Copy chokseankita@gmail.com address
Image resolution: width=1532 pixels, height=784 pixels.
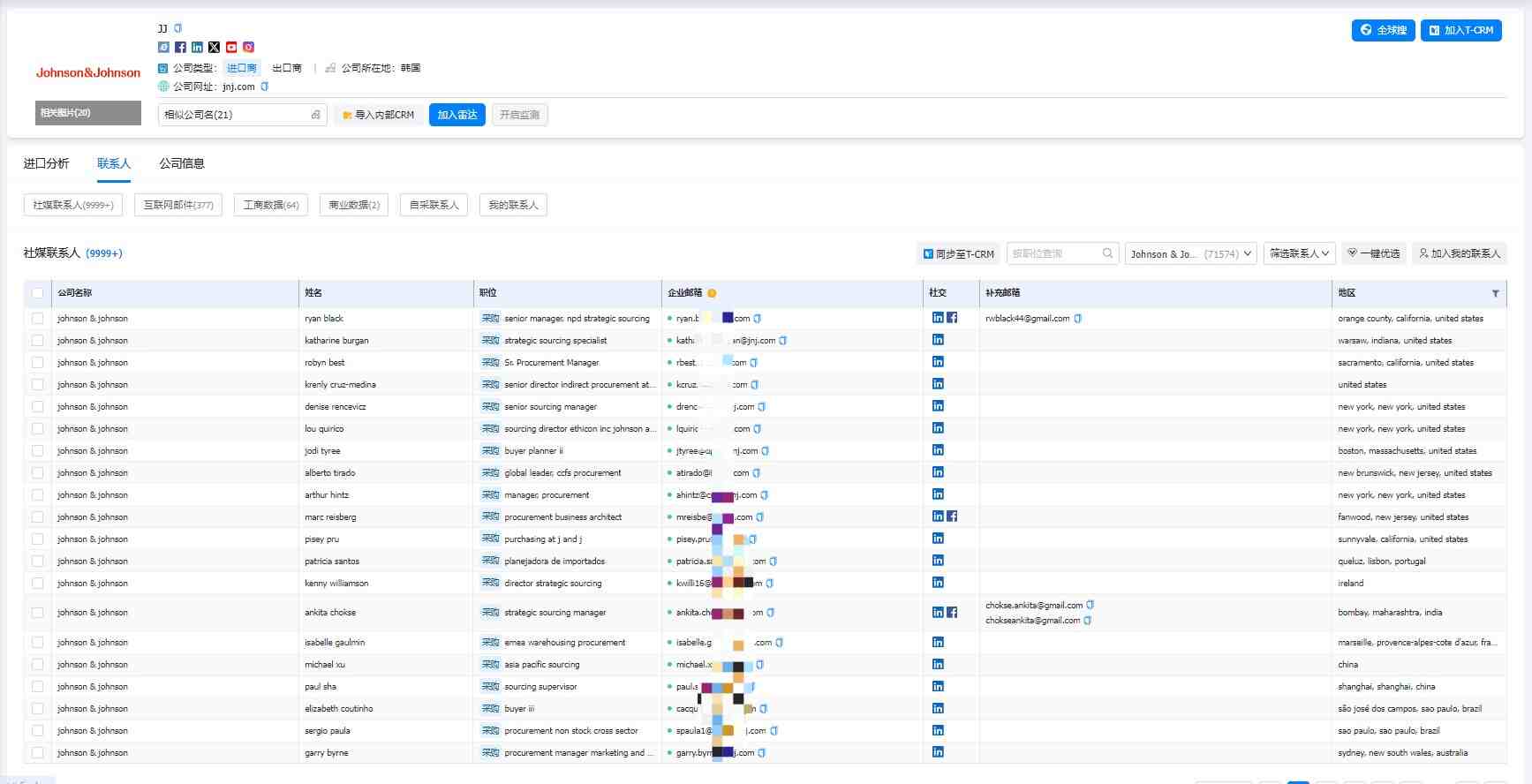[1087, 620]
